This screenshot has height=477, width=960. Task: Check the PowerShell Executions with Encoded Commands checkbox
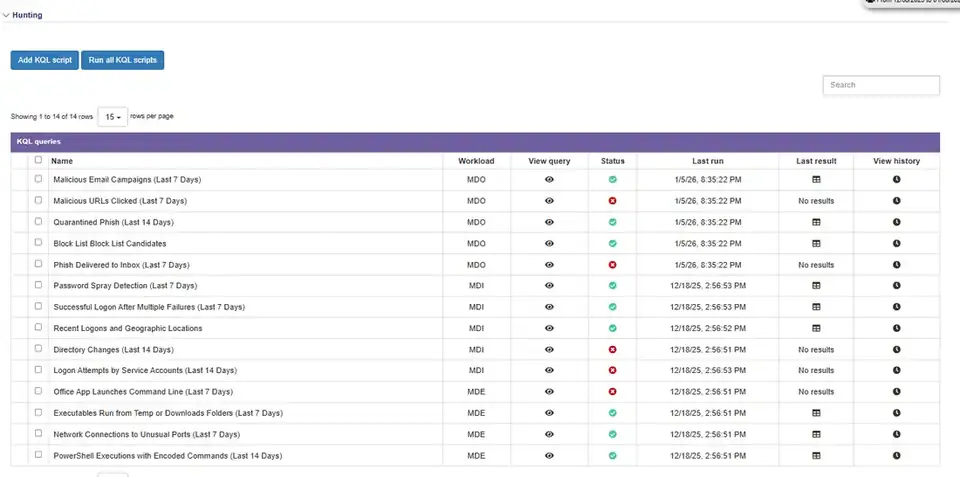point(39,454)
